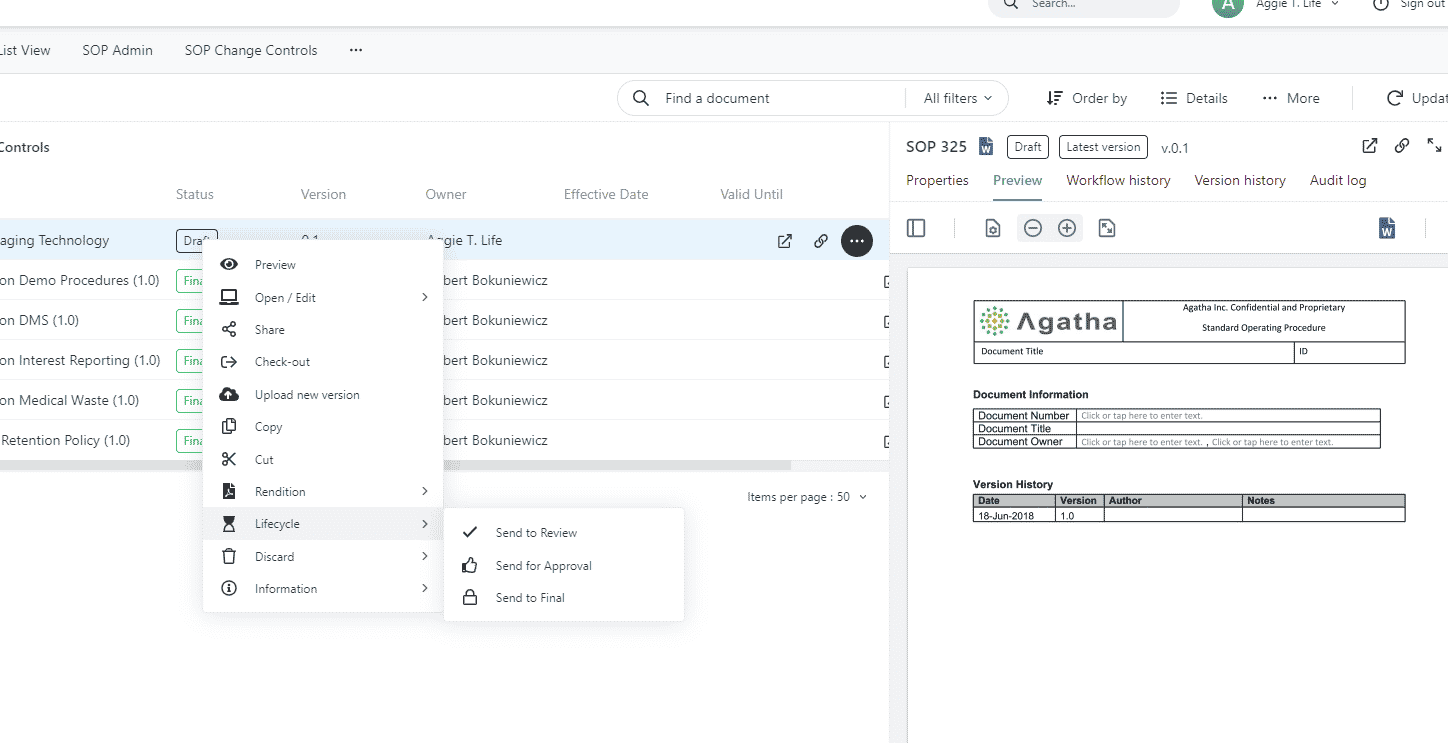Viewport: 1448px width, 743px height.
Task: Click the Order by button
Action: point(1086,98)
